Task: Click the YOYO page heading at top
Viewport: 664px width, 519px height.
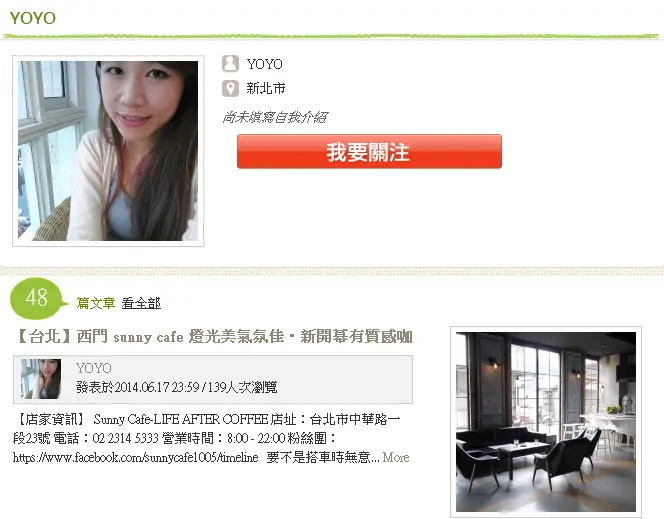Action: [x=33, y=18]
